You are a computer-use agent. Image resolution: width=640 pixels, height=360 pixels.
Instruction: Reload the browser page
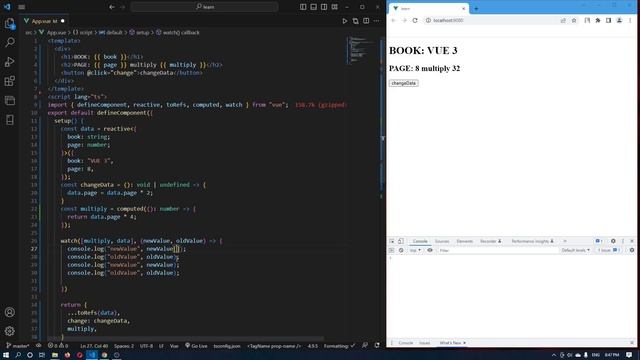[x=415, y=20]
